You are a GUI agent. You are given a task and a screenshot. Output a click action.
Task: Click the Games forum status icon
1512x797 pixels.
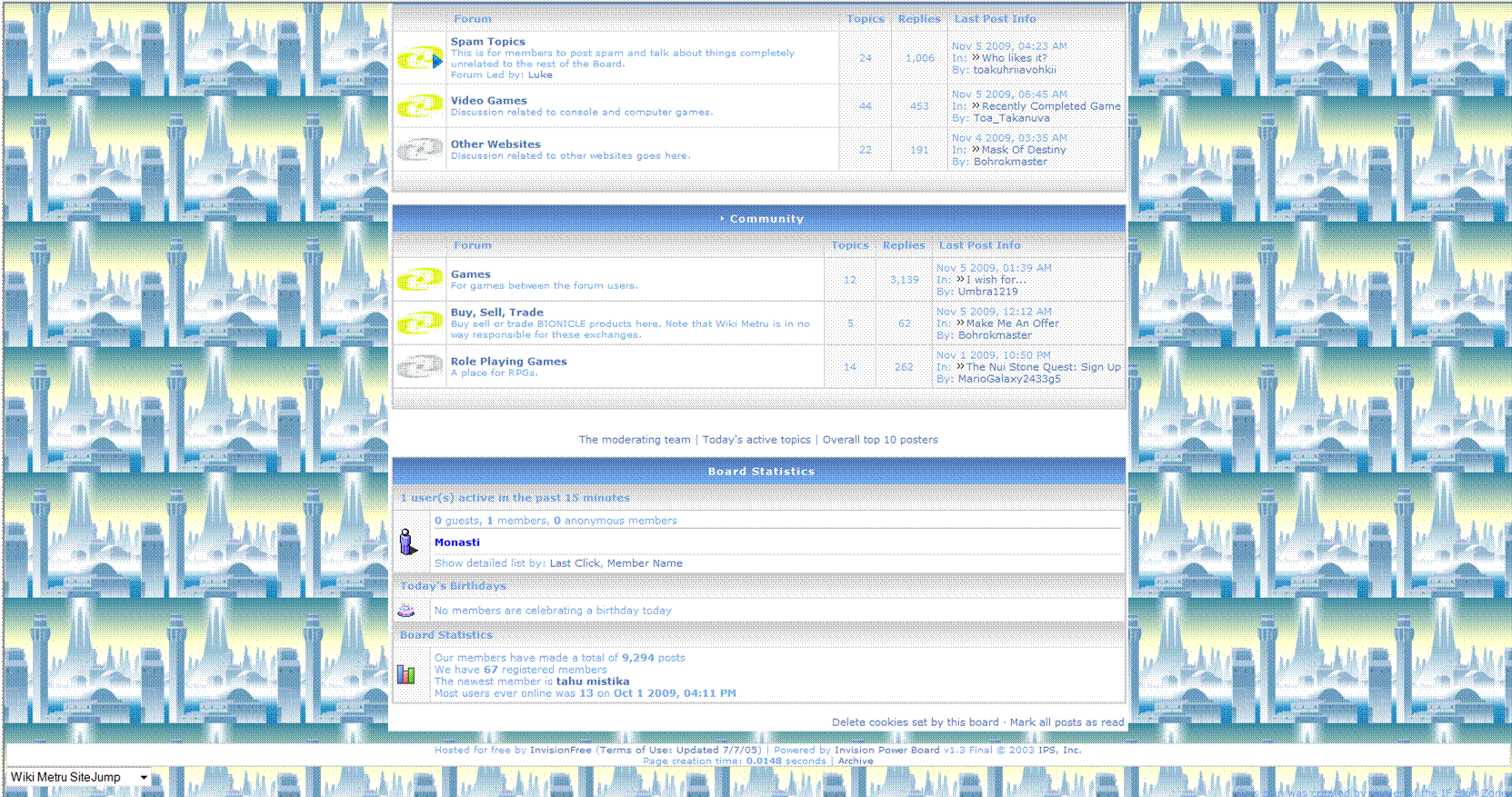[x=420, y=280]
